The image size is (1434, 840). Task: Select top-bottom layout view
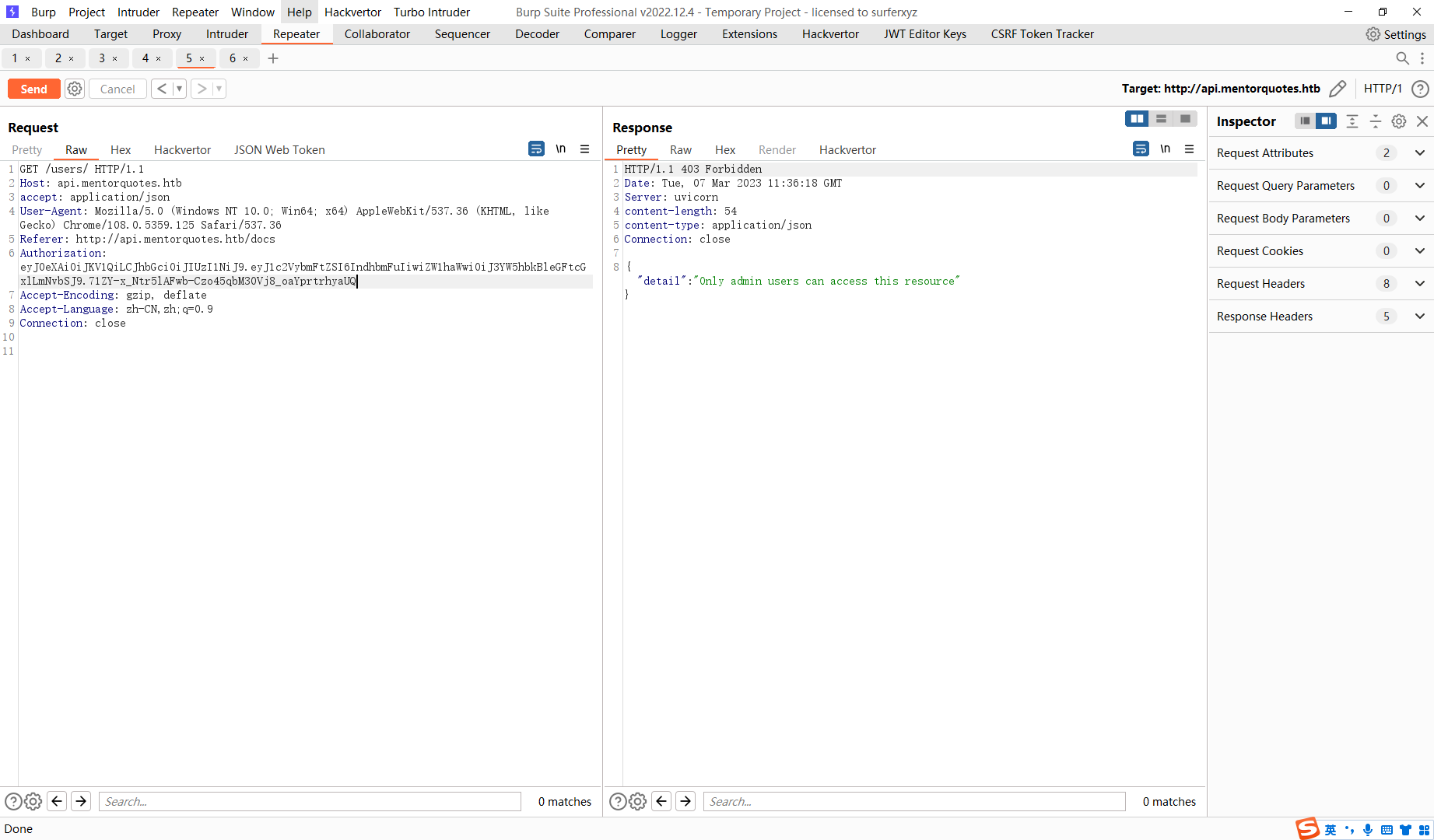pos(1161,118)
